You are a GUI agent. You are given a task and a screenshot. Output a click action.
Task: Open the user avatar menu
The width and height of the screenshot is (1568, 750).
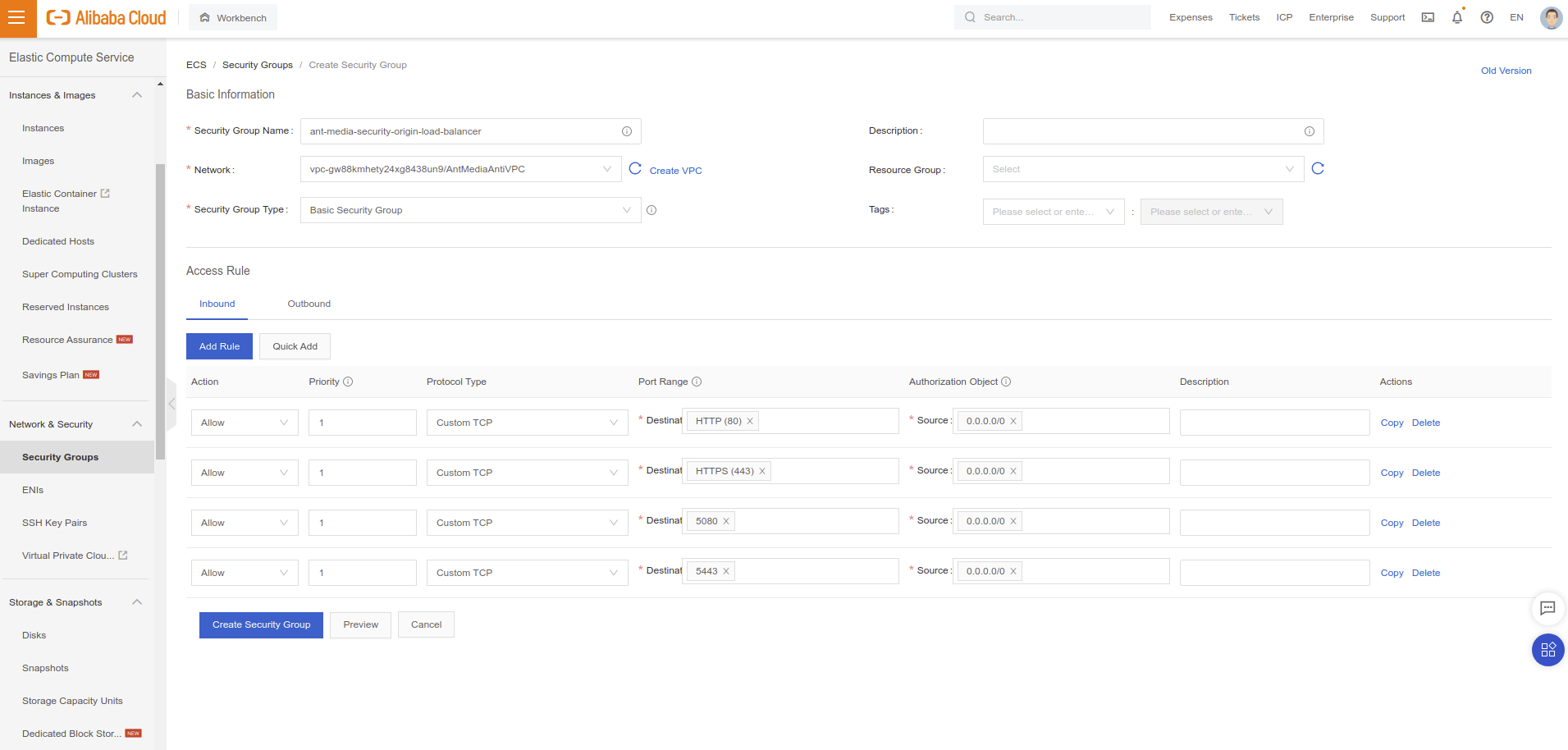[x=1551, y=17]
